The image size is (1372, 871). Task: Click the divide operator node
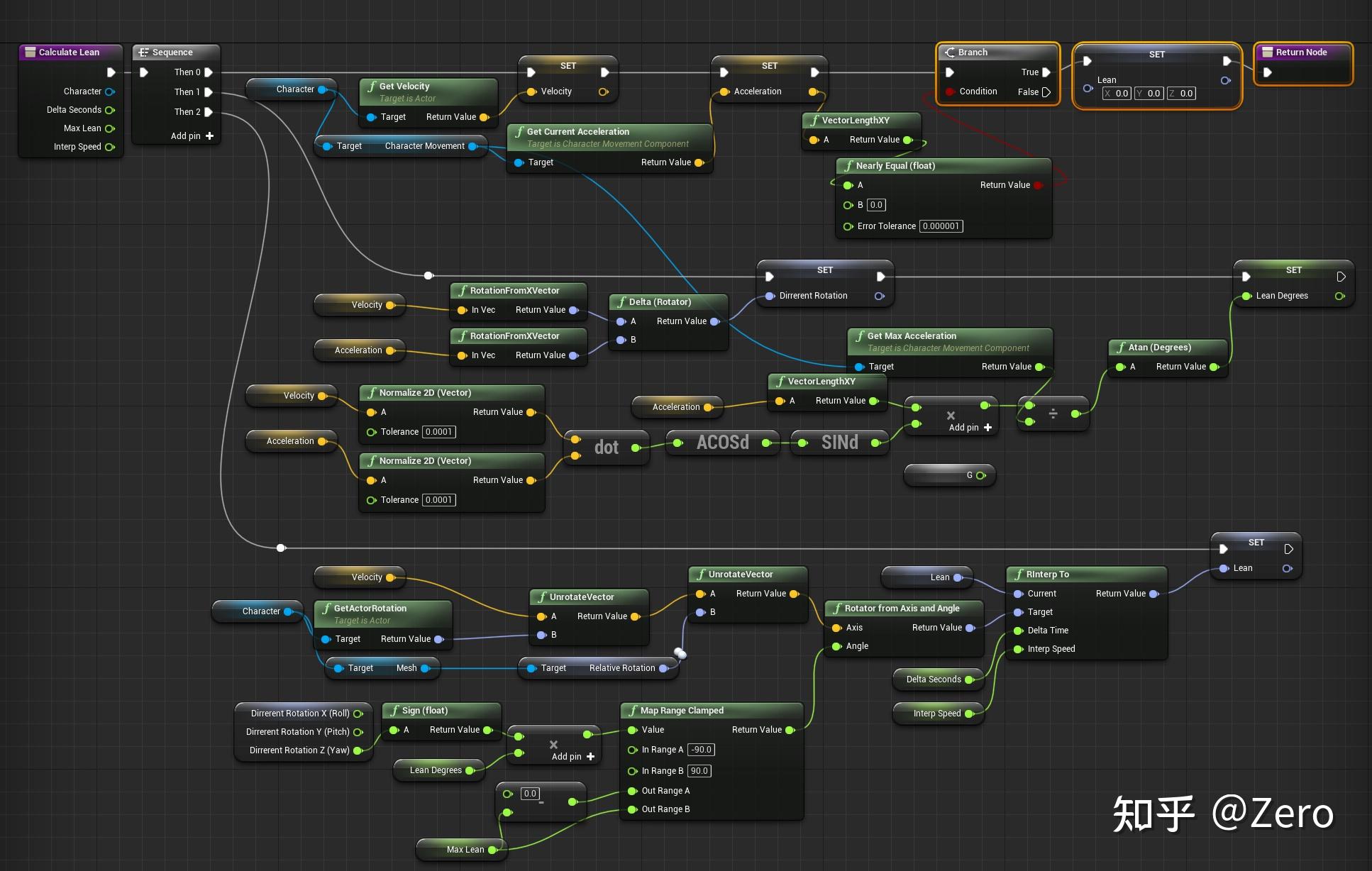(1053, 412)
